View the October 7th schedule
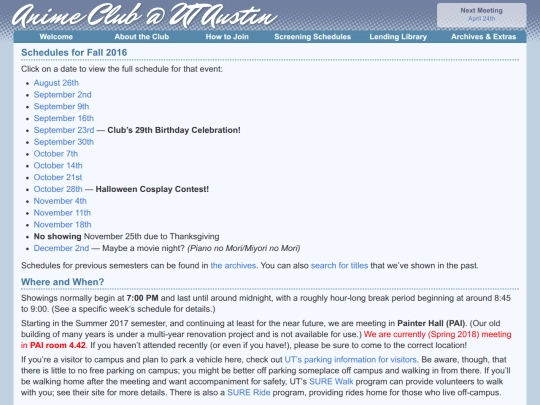 point(56,154)
